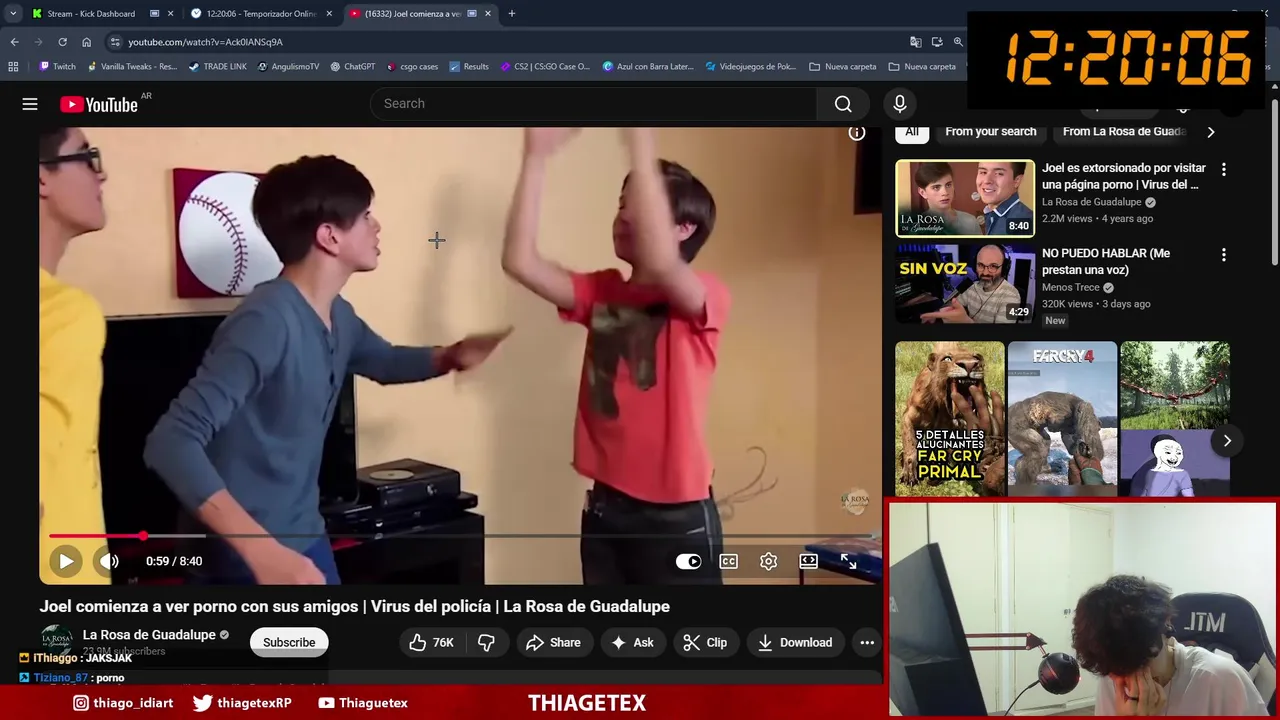The width and height of the screenshot is (1280, 720).
Task: Share this video
Action: 553,642
